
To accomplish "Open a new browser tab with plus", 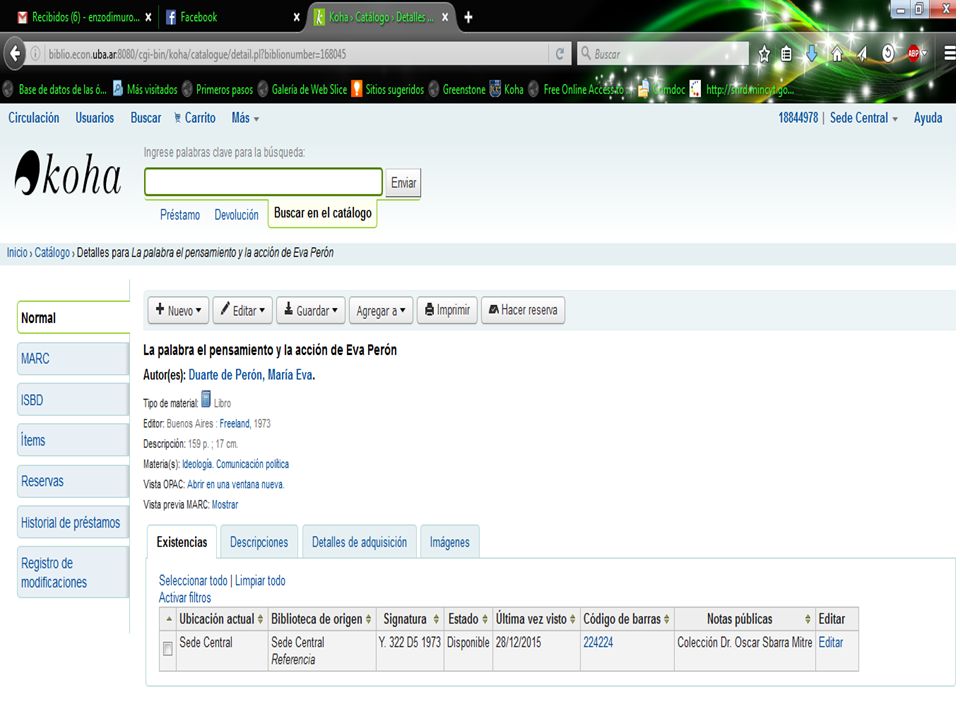I will [x=468, y=17].
